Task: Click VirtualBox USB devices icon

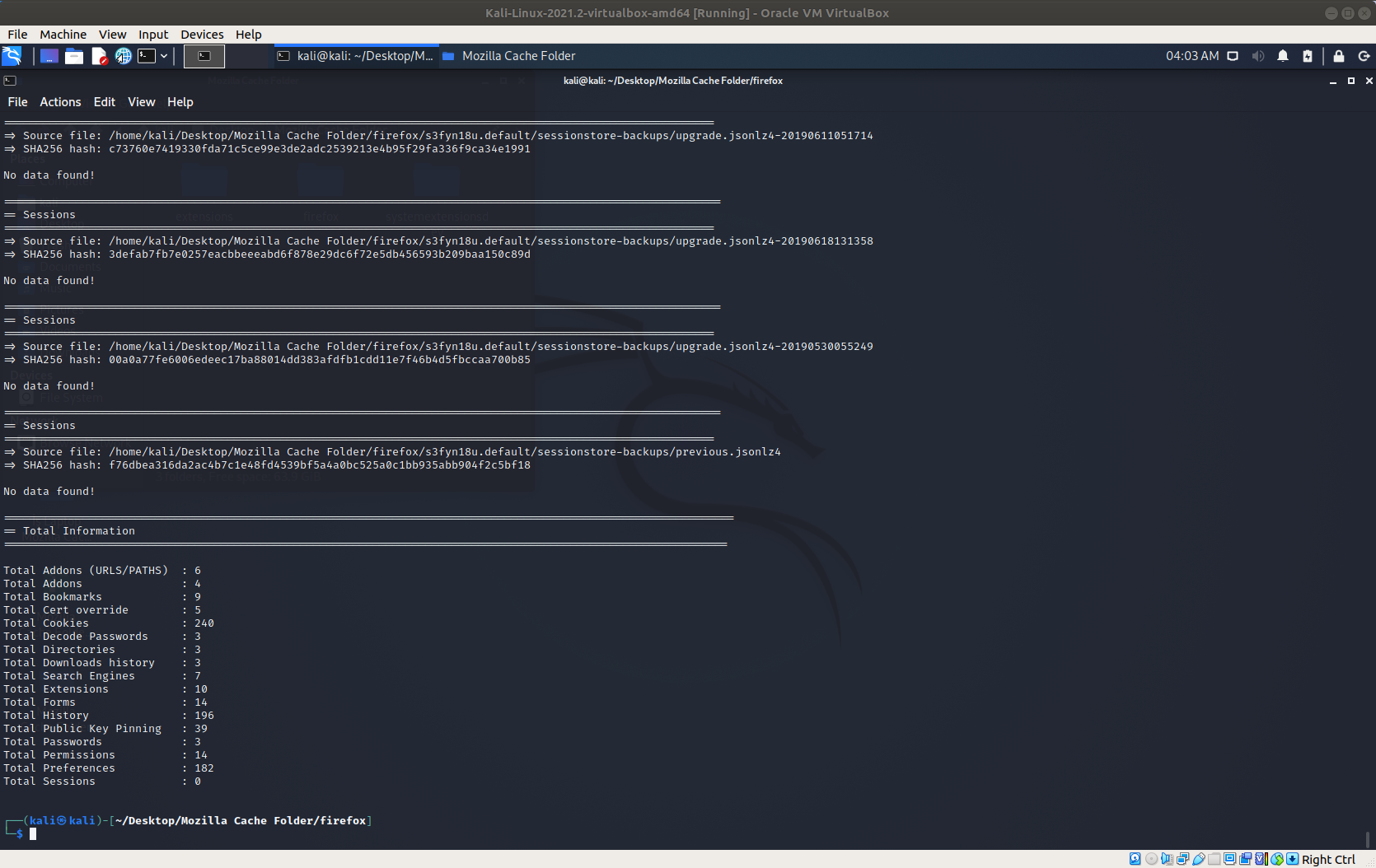Action: pyautogui.click(x=1198, y=859)
